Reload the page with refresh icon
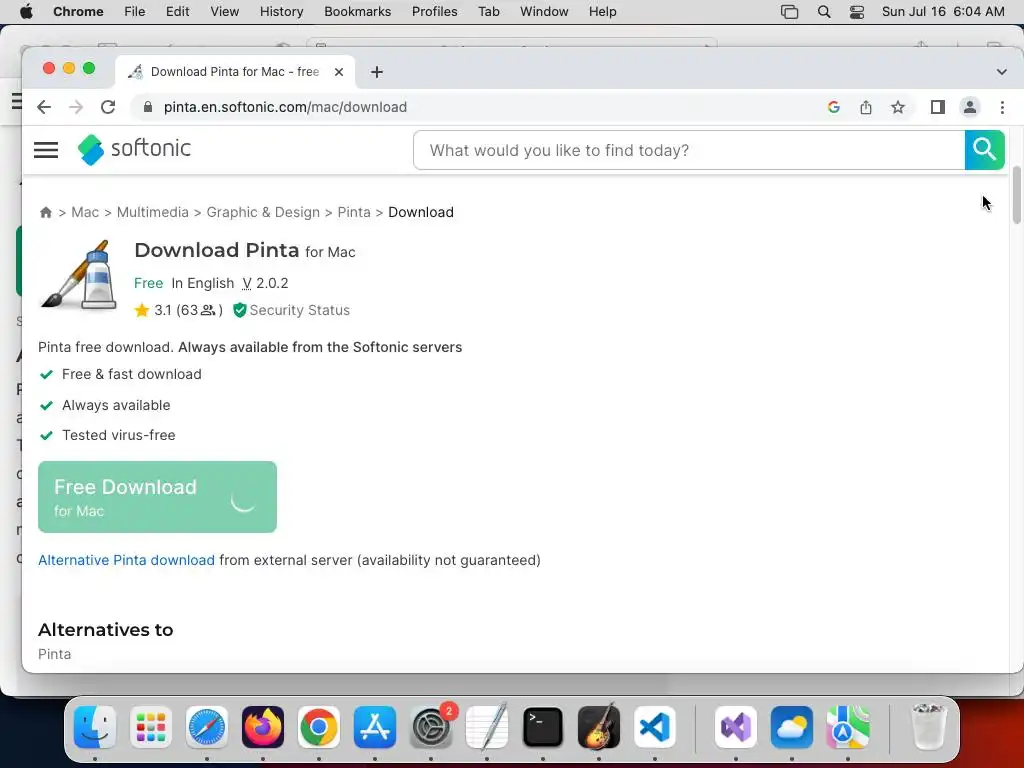1024x768 pixels. pyautogui.click(x=108, y=107)
